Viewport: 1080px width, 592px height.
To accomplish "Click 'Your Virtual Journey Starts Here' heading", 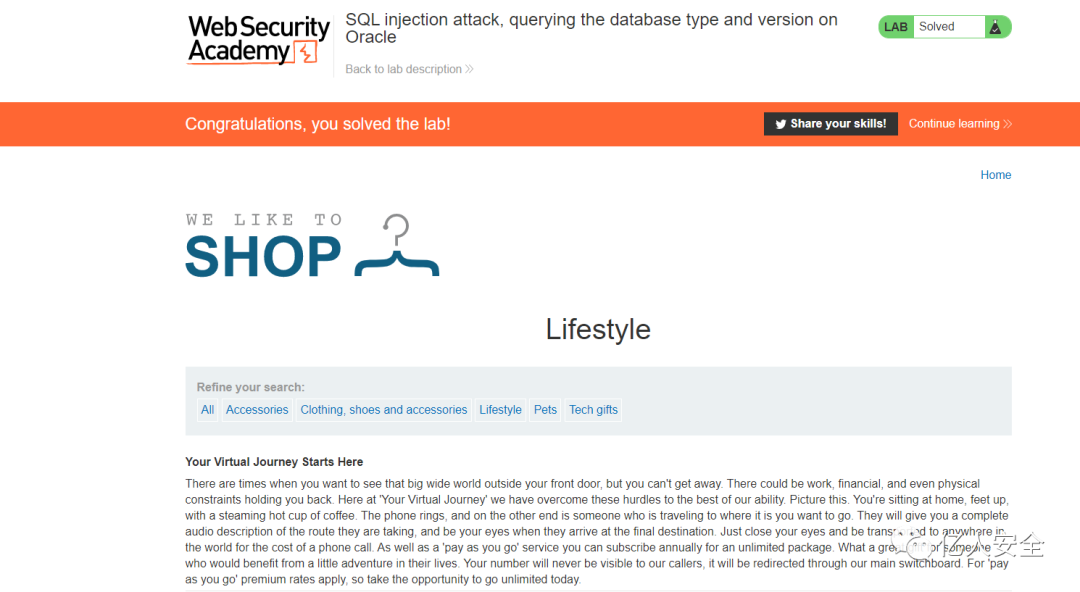I will 273,462.
